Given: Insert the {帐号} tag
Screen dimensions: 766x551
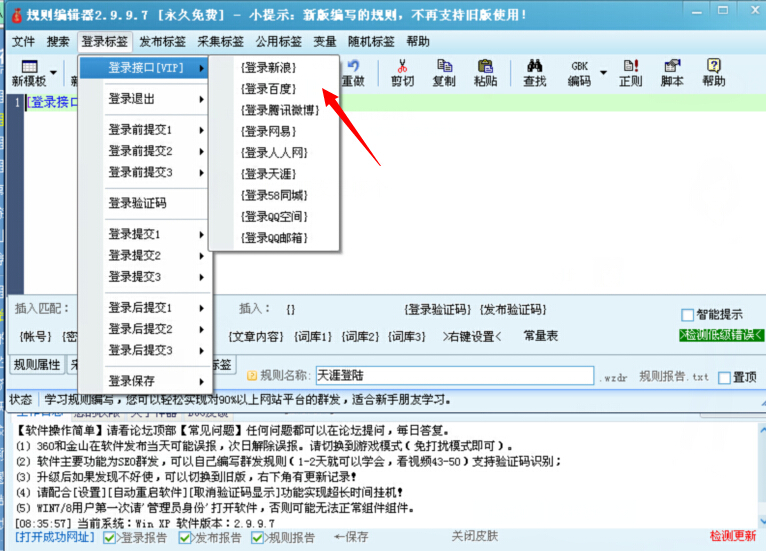Looking at the screenshot, I should click(x=35, y=337).
